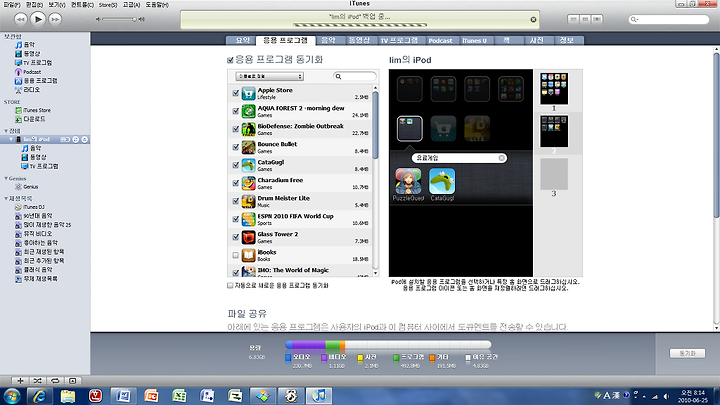The image size is (720, 405).
Task: Click Charadium Free app icon
Action: [x=248, y=183]
